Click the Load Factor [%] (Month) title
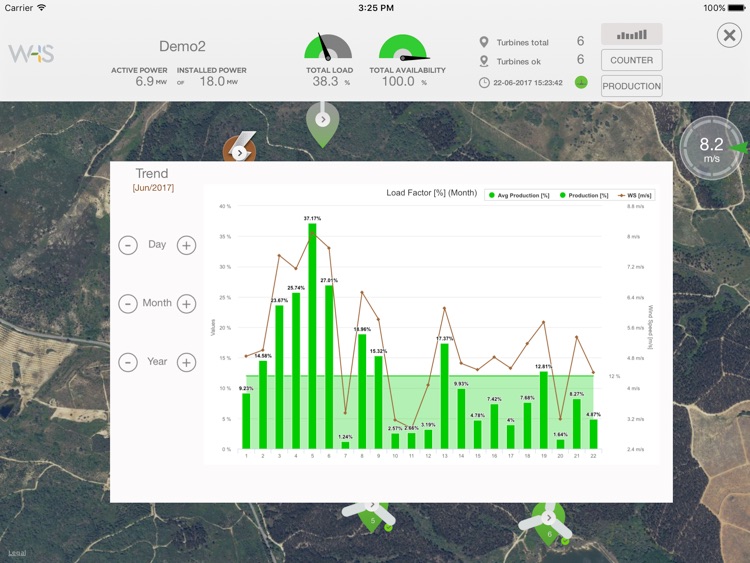 point(431,193)
